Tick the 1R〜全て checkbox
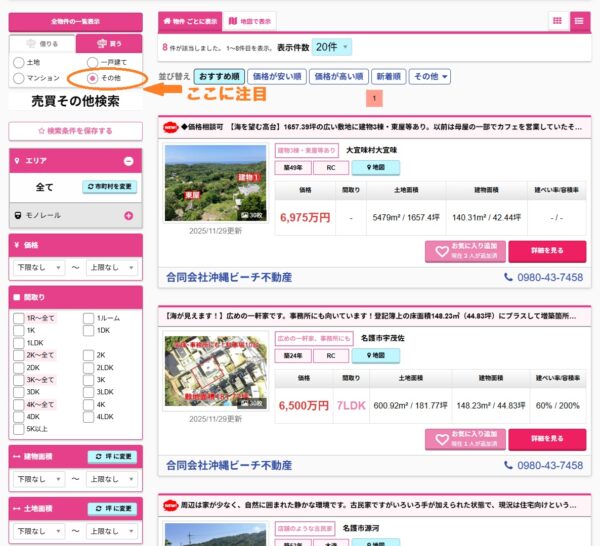This screenshot has width=600, height=546. (x=20, y=318)
